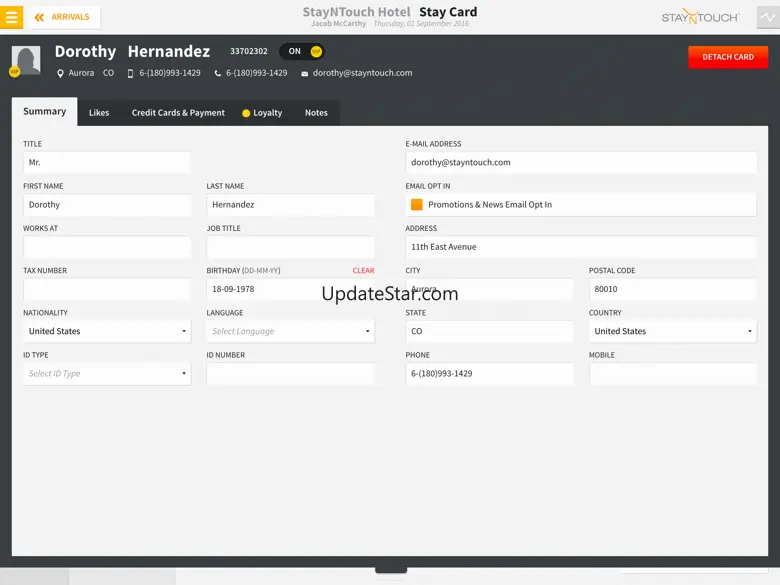Click the envelope email icon in header

pos(304,74)
